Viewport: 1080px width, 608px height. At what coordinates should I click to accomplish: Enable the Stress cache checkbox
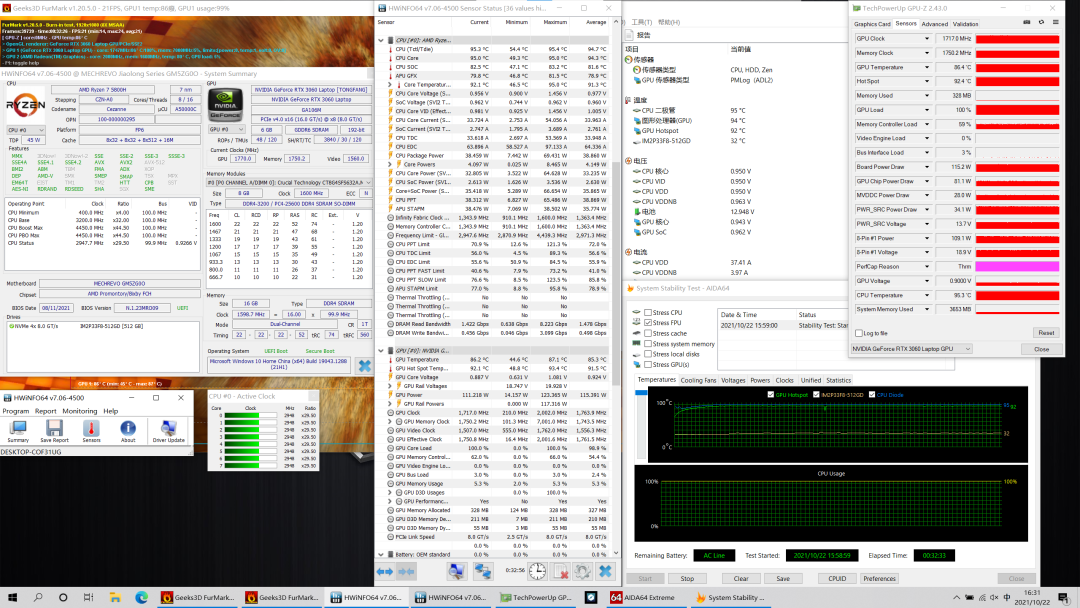[x=648, y=333]
